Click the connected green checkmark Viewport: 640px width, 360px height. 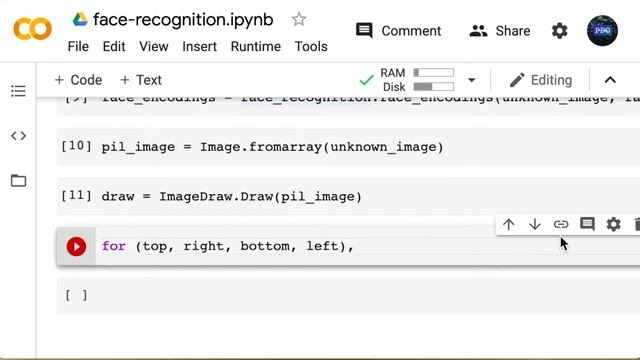[x=366, y=80]
